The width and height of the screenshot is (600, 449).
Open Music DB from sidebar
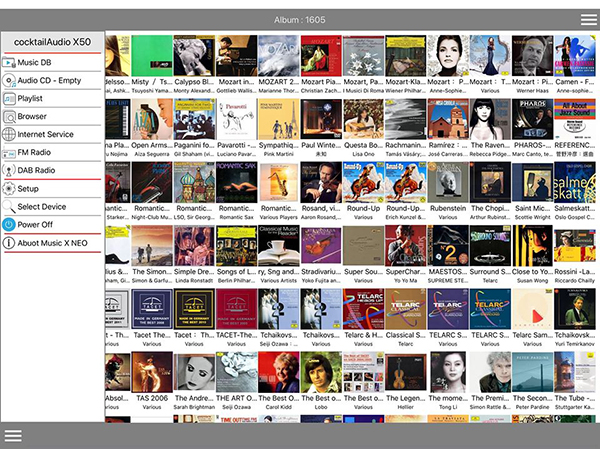tap(52, 62)
